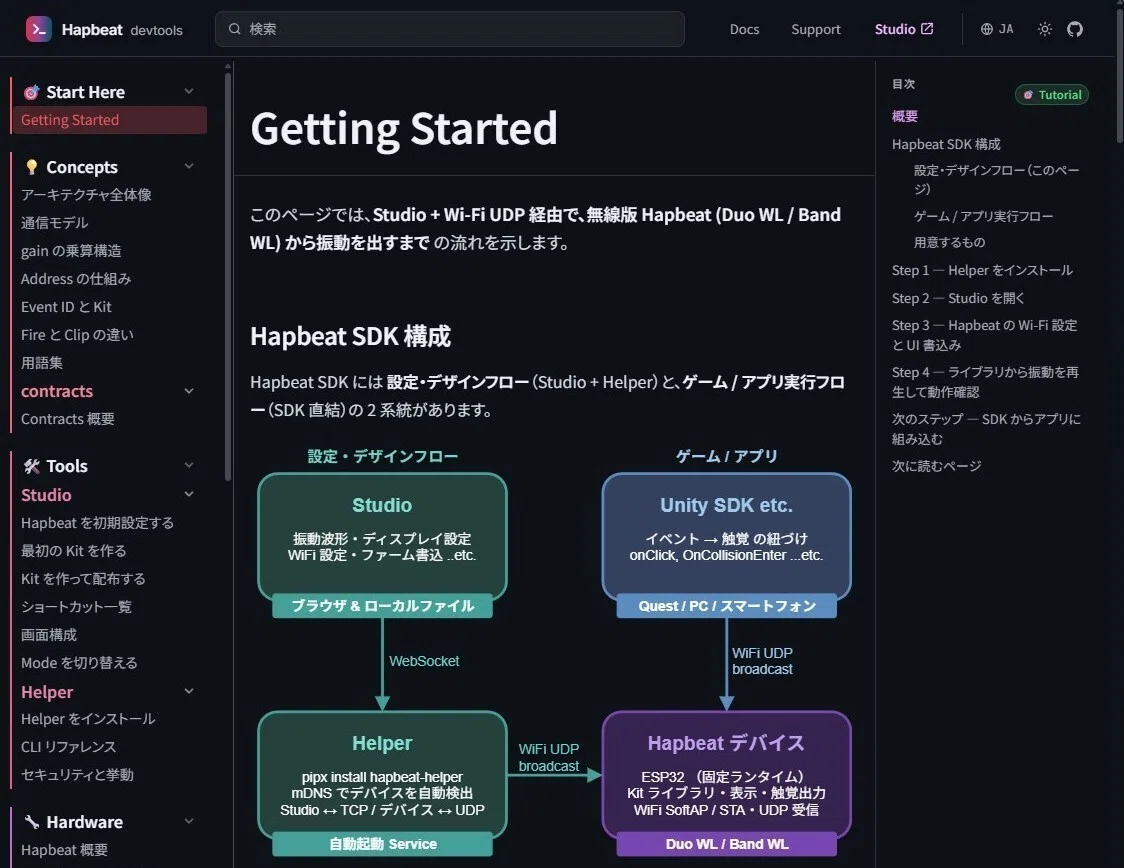Jump to Step 1 — Helper をインストール
The width and height of the screenshot is (1124, 868).
coord(982,270)
